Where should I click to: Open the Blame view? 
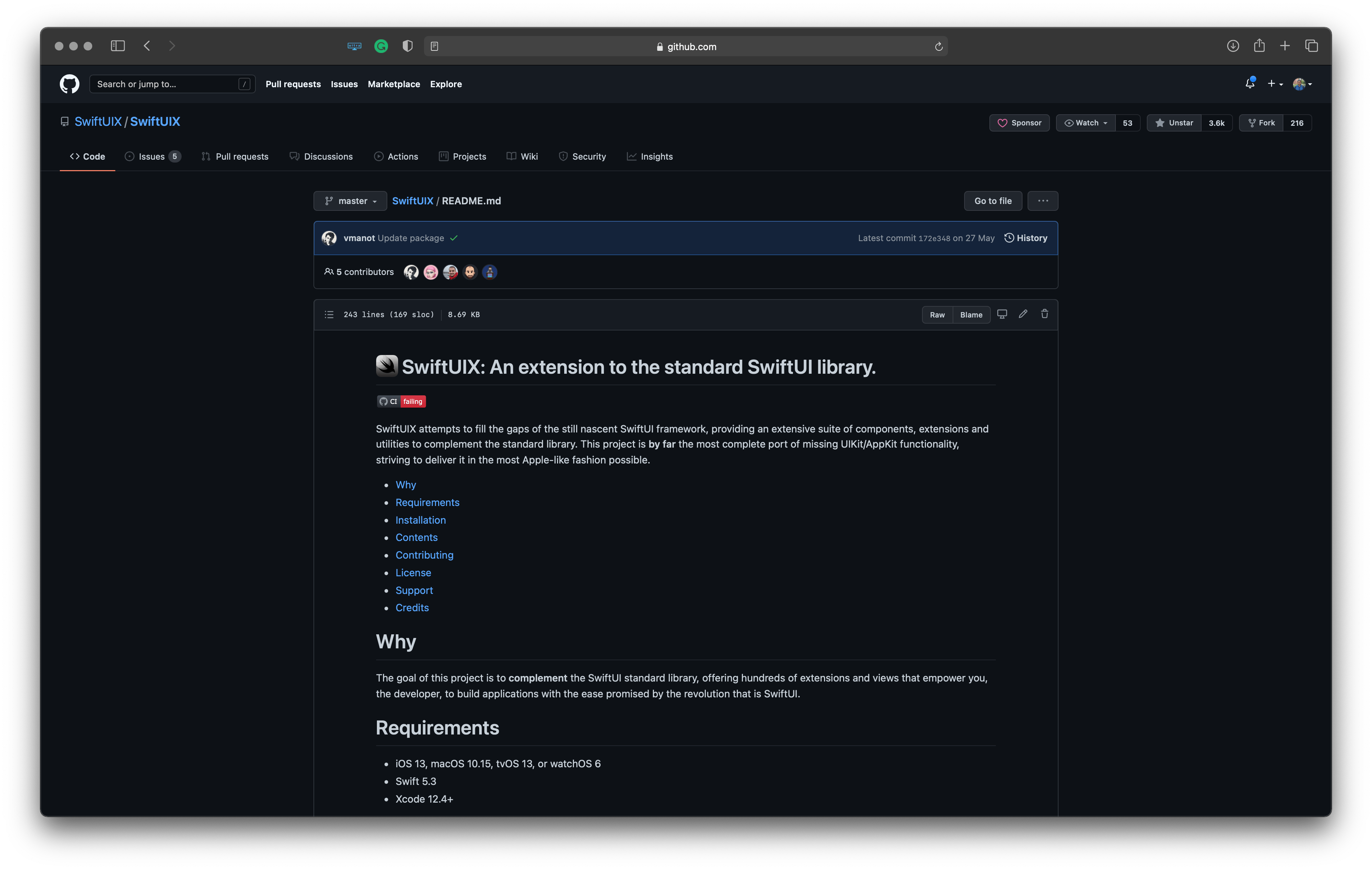[x=971, y=315]
